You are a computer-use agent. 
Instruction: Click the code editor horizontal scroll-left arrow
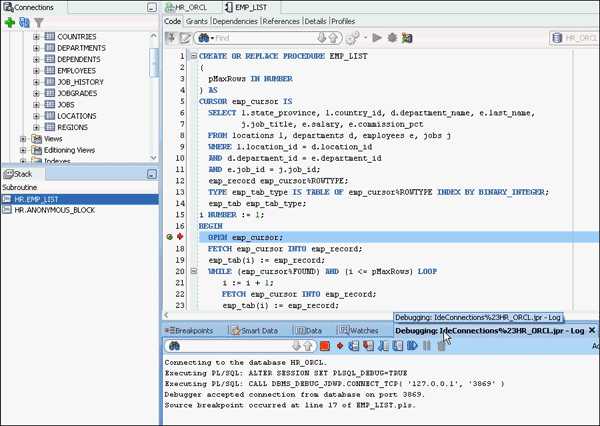coord(166,315)
